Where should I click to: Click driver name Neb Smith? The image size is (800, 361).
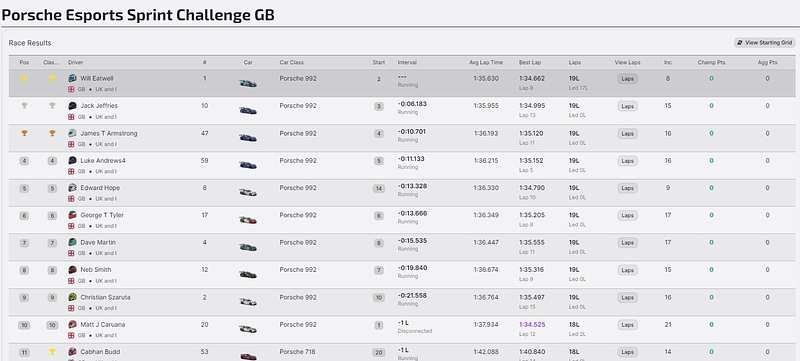pos(95,270)
